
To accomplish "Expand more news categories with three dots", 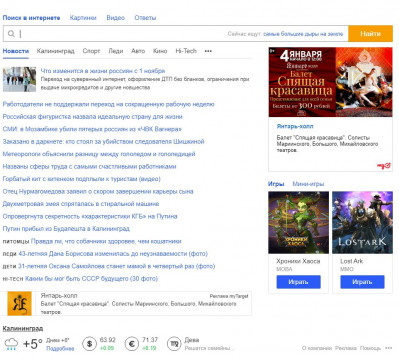I will coord(208,51).
